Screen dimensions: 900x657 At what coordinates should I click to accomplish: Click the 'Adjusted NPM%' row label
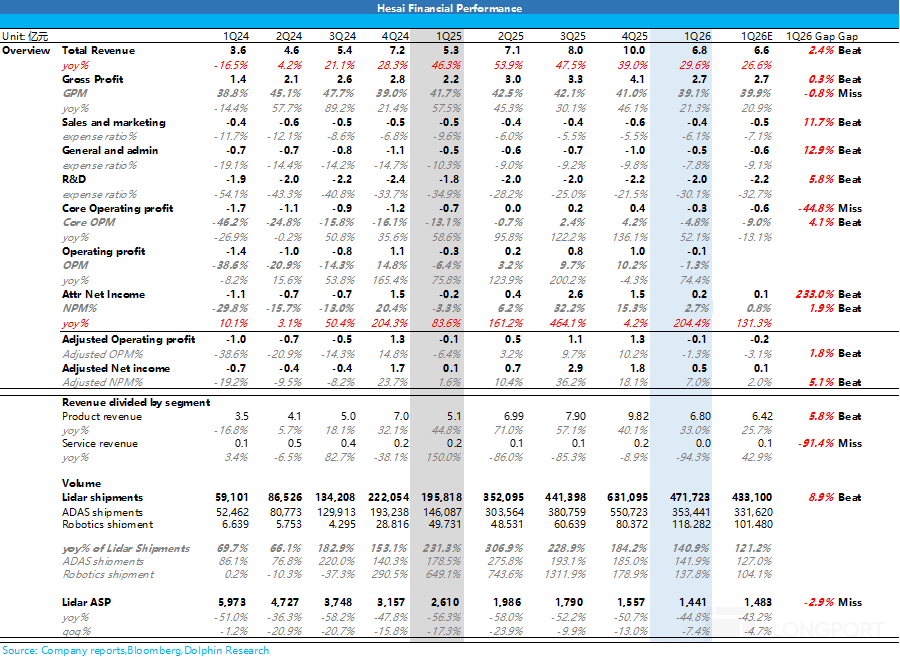(102, 382)
